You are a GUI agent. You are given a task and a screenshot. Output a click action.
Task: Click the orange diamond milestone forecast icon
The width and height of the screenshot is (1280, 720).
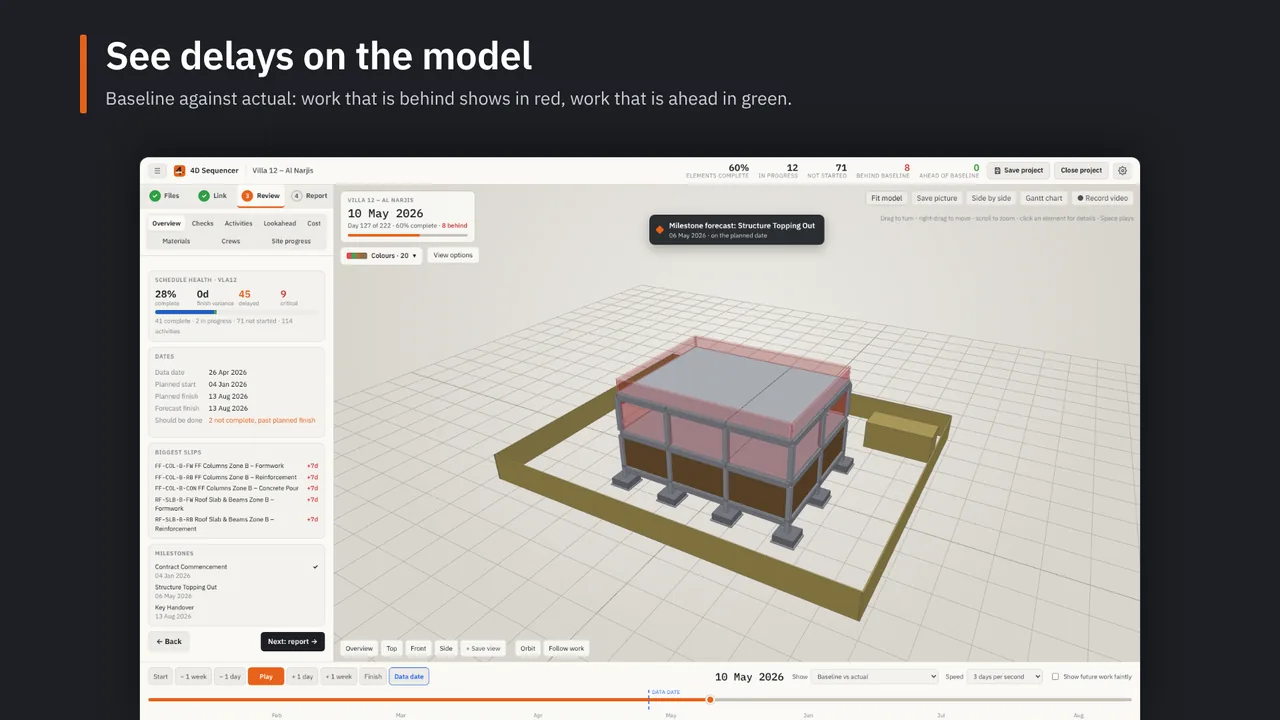click(659, 230)
